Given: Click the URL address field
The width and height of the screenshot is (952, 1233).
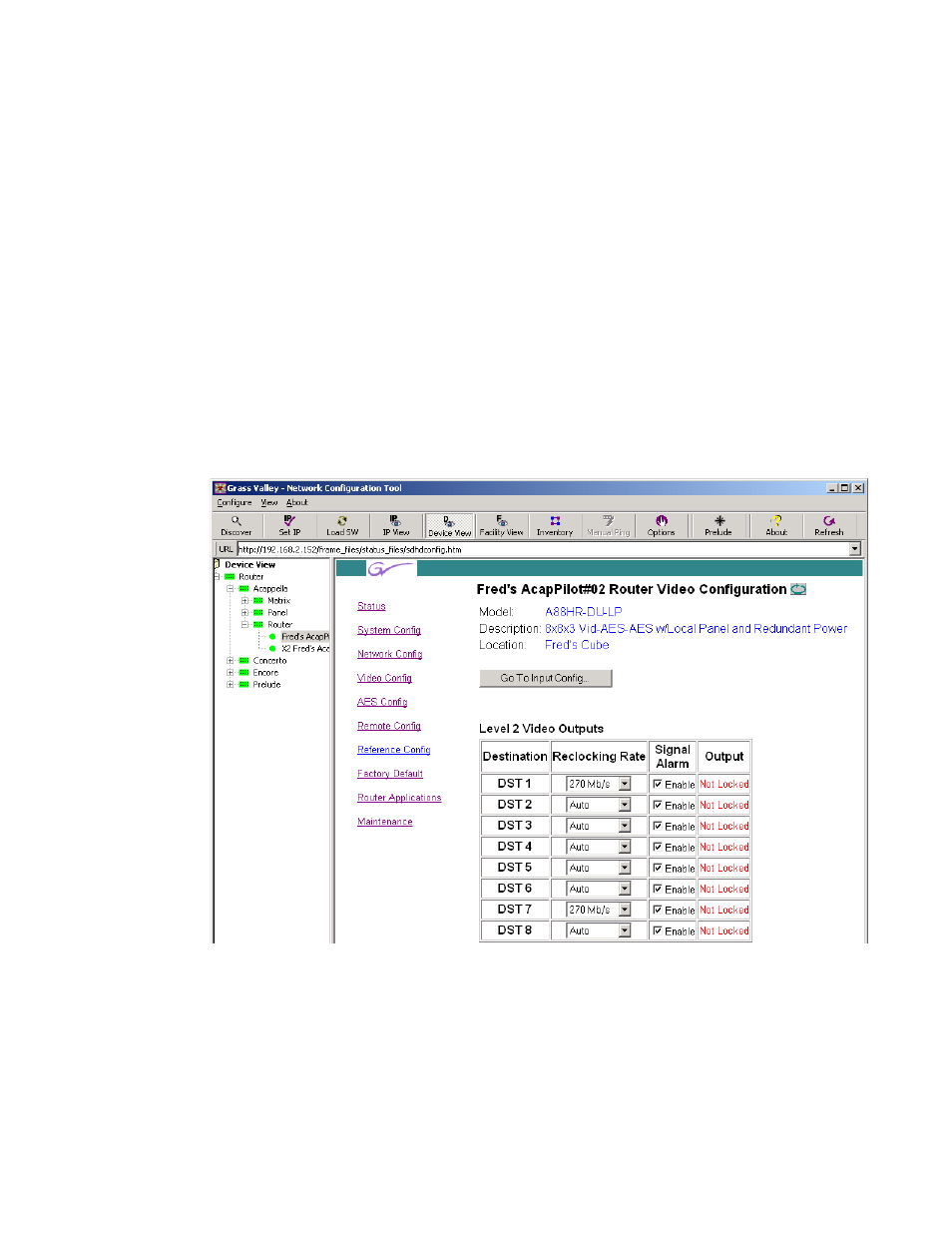Looking at the screenshot, I should tap(543, 549).
